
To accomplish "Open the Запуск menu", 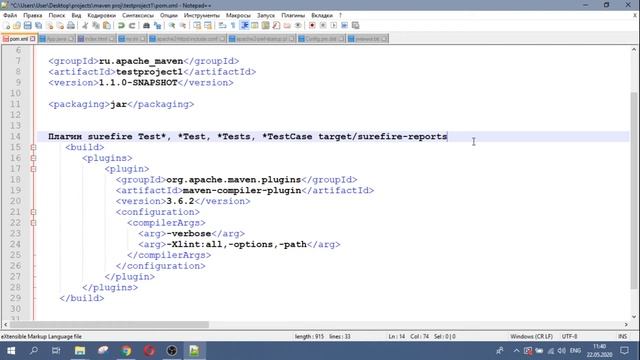I will pyautogui.click(x=266, y=15).
